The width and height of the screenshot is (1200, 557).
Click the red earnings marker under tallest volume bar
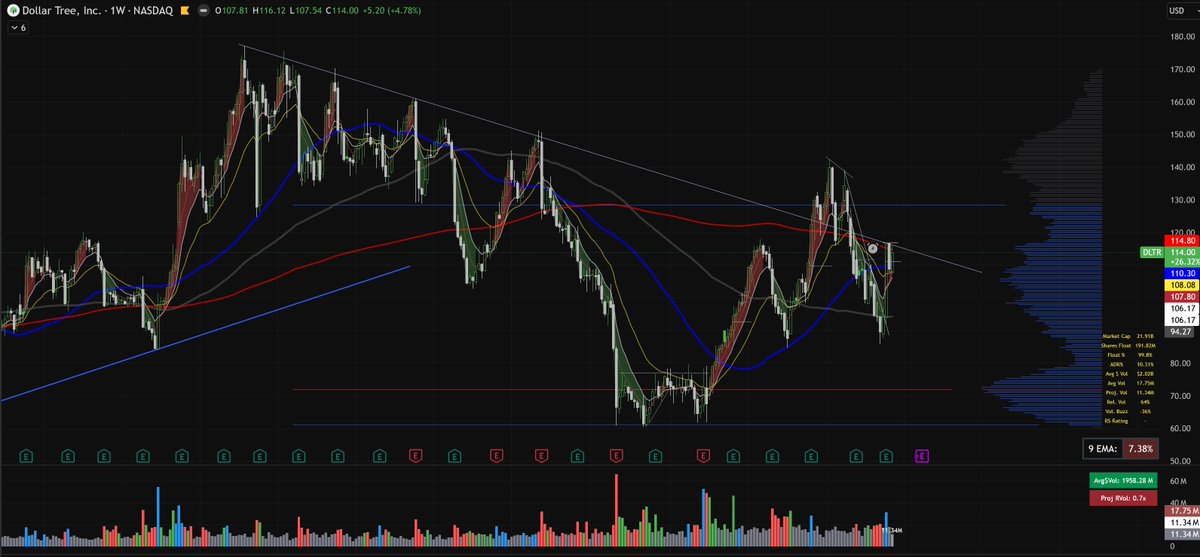615,455
